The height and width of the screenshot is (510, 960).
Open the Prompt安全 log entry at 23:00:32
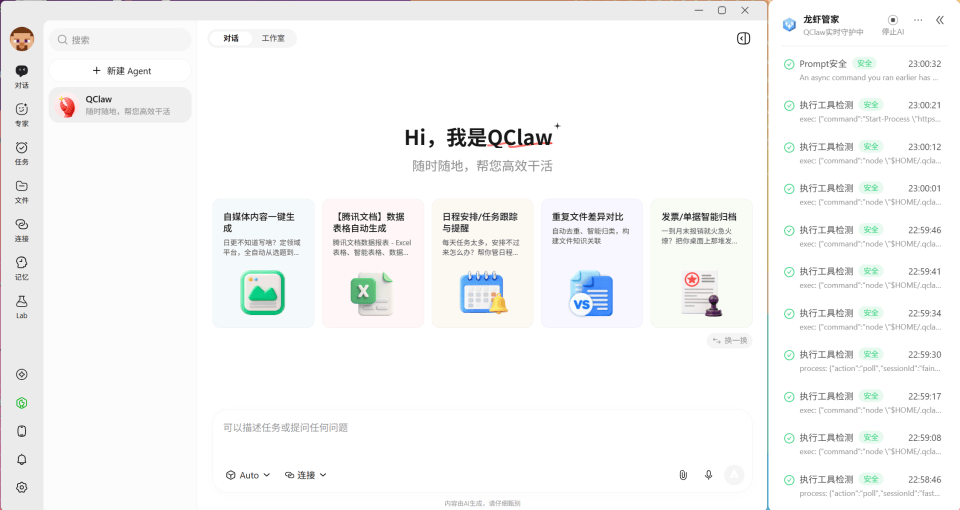click(x=864, y=70)
